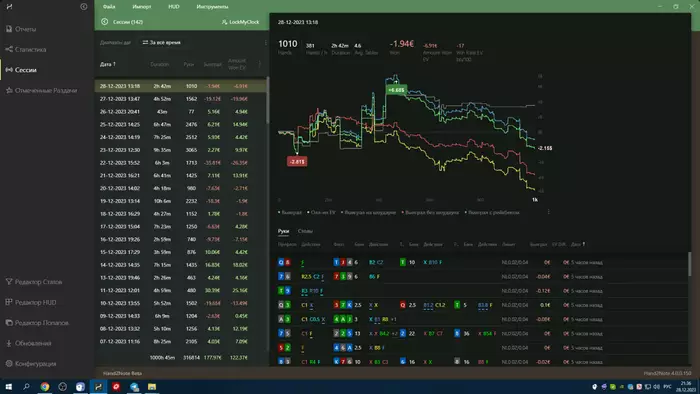Select the 28-12-2023 13:18 session
This screenshot has width=700, height=394.
point(180,86)
